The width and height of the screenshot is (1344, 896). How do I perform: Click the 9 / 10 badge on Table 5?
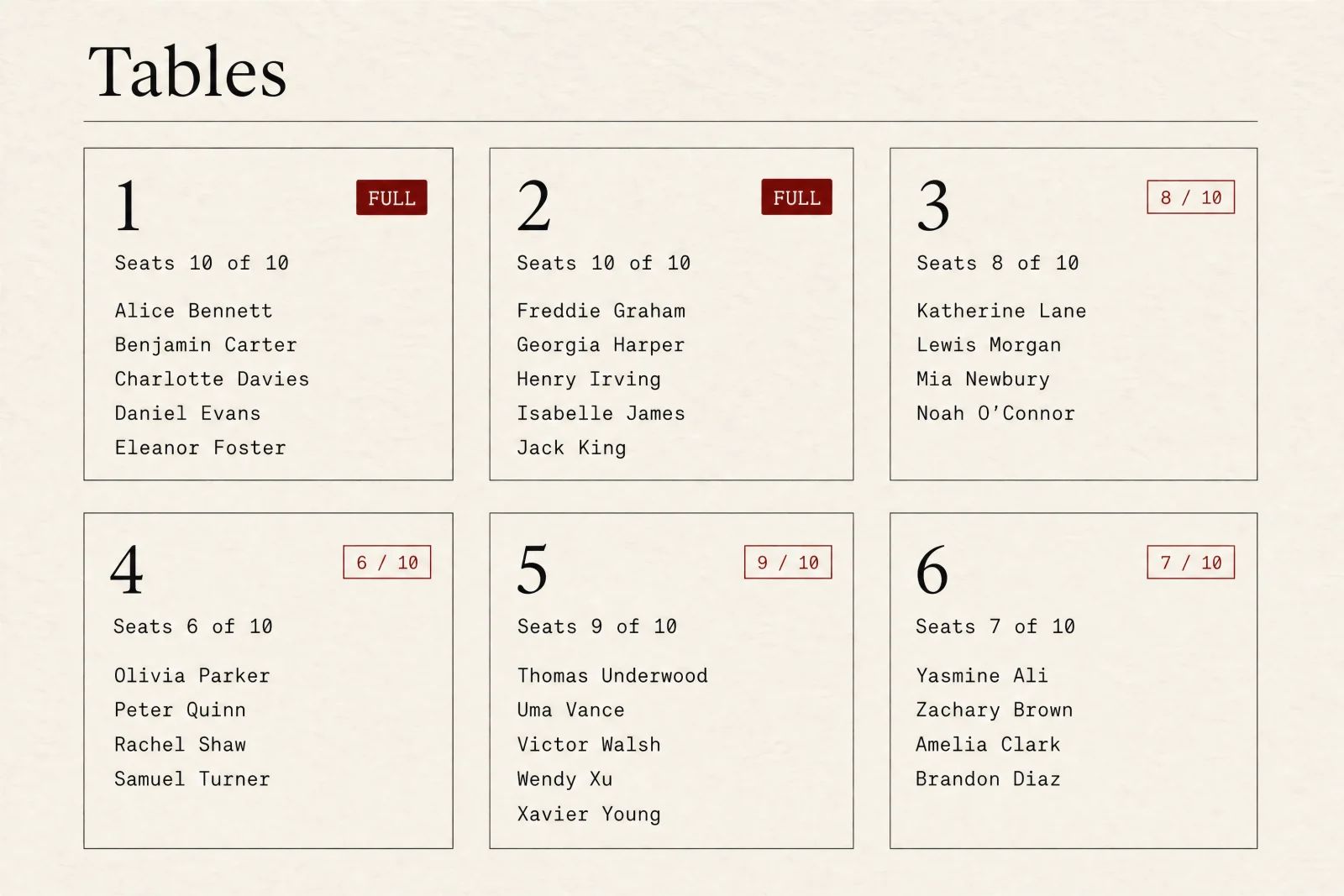[x=788, y=563]
